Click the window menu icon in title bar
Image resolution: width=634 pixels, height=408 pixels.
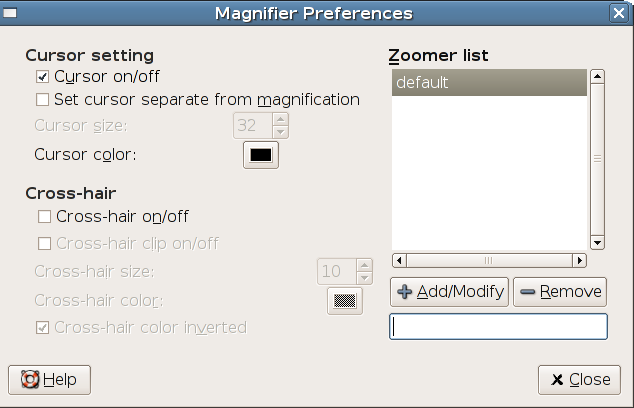[x=13, y=13]
